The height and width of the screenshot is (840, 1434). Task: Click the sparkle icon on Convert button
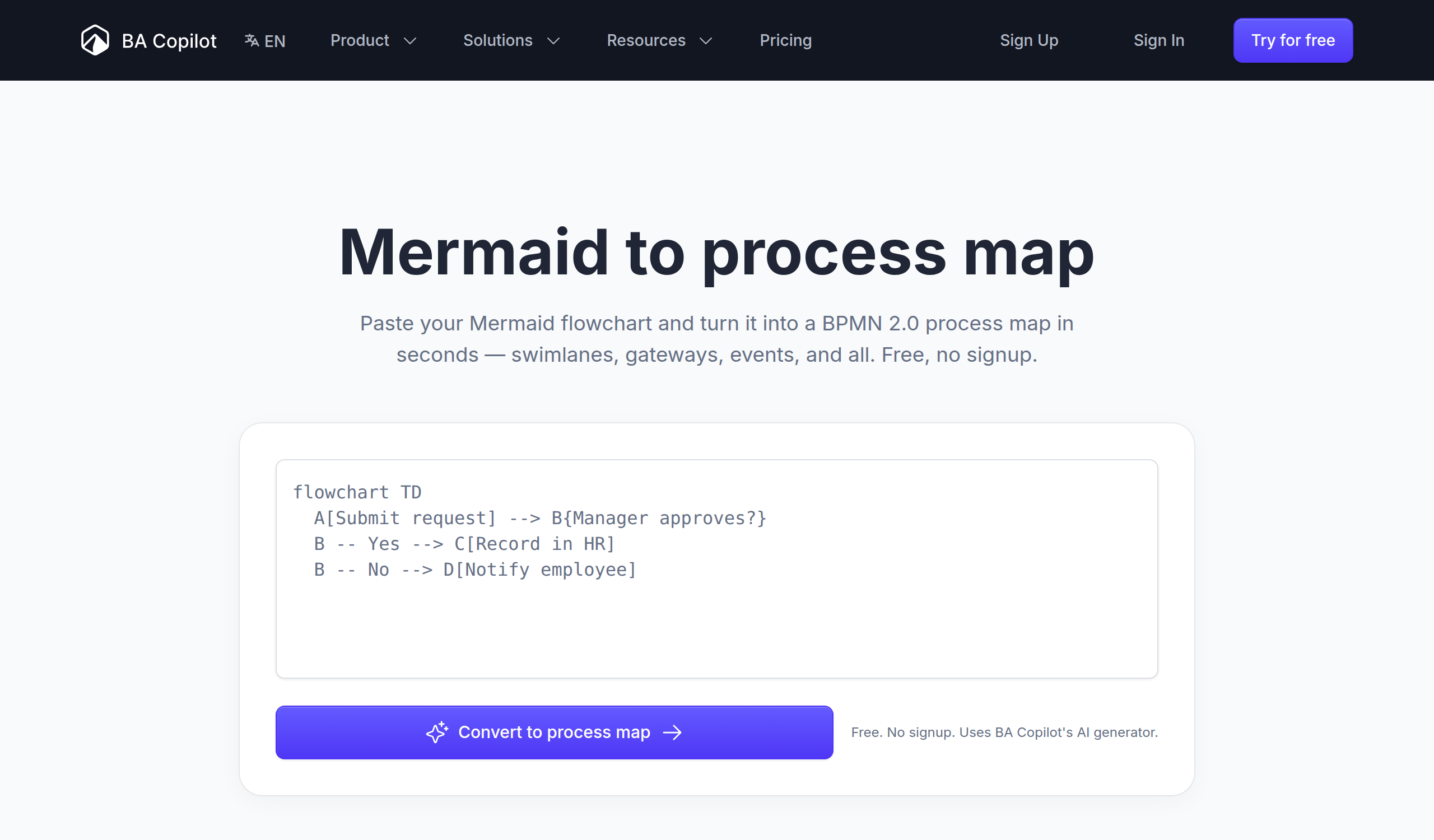(x=437, y=732)
